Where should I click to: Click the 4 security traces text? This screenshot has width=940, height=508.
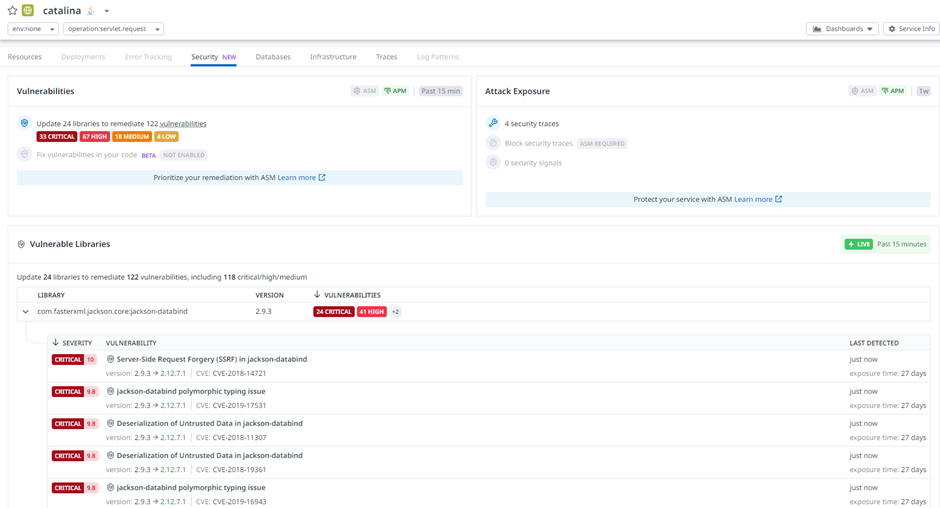pyautogui.click(x=532, y=124)
